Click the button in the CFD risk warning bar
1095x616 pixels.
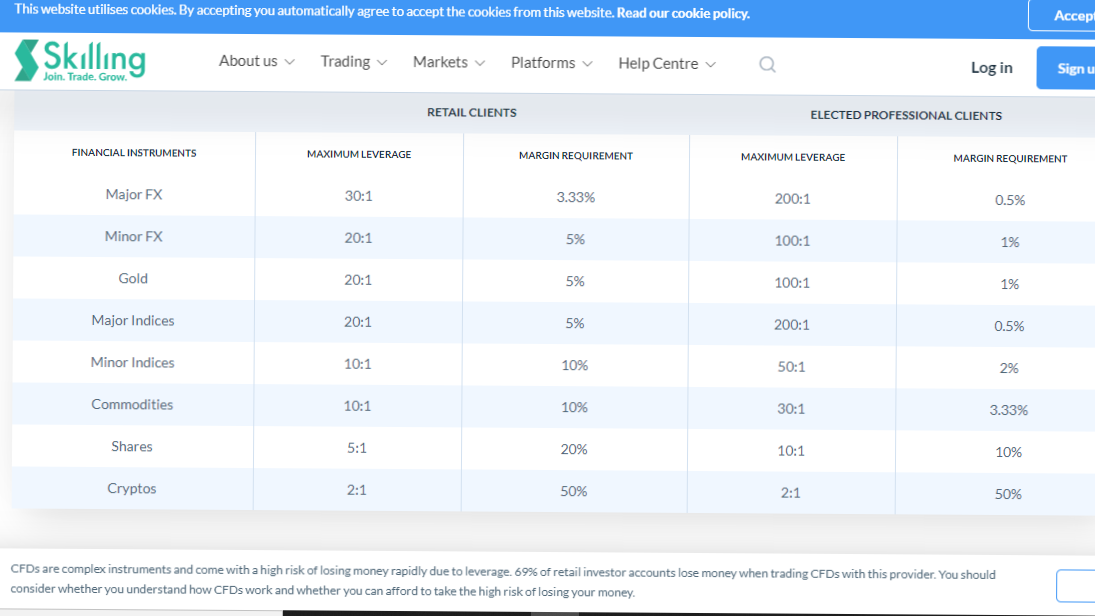tap(1075, 585)
